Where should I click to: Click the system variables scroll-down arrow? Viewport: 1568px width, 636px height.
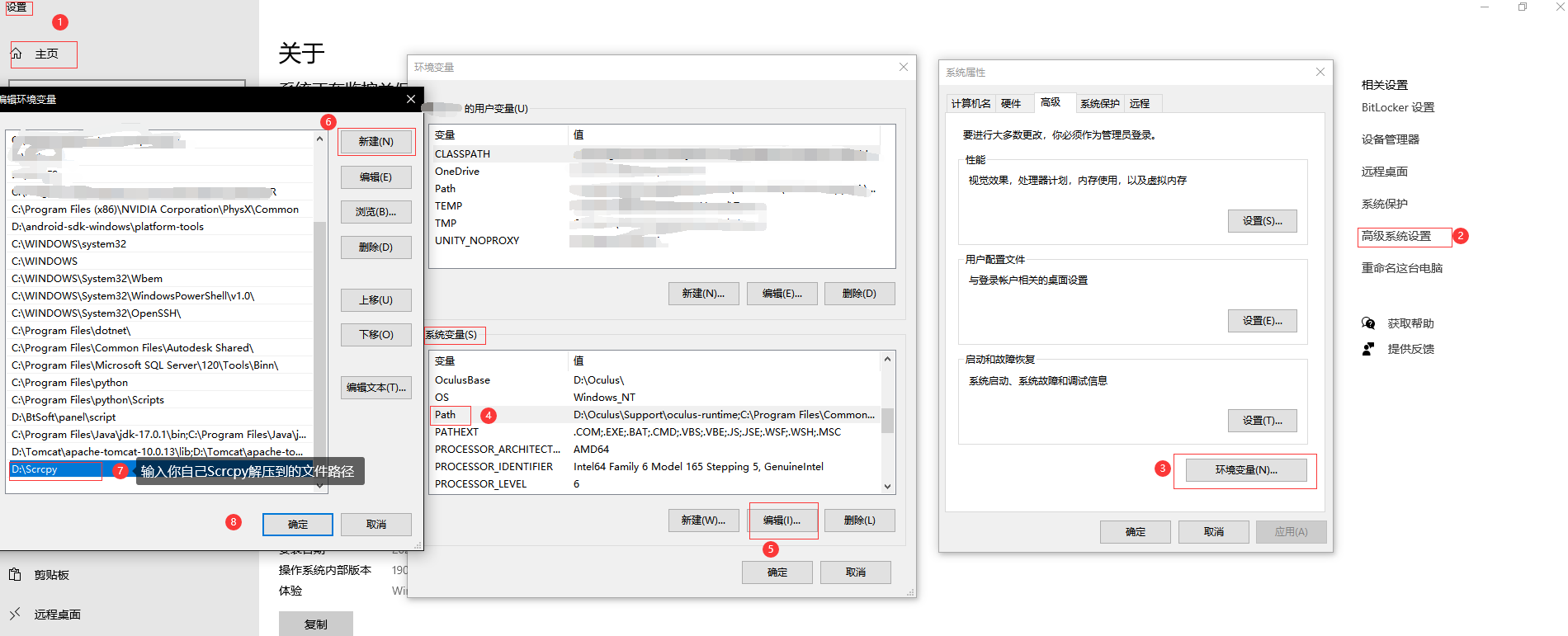[887, 487]
